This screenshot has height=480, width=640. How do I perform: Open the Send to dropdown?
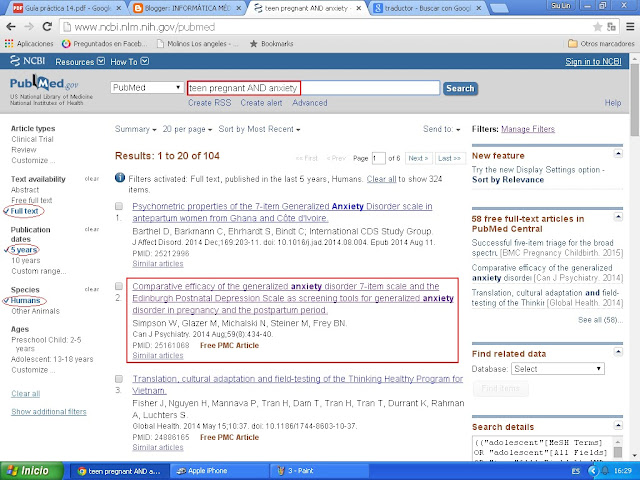(442, 129)
